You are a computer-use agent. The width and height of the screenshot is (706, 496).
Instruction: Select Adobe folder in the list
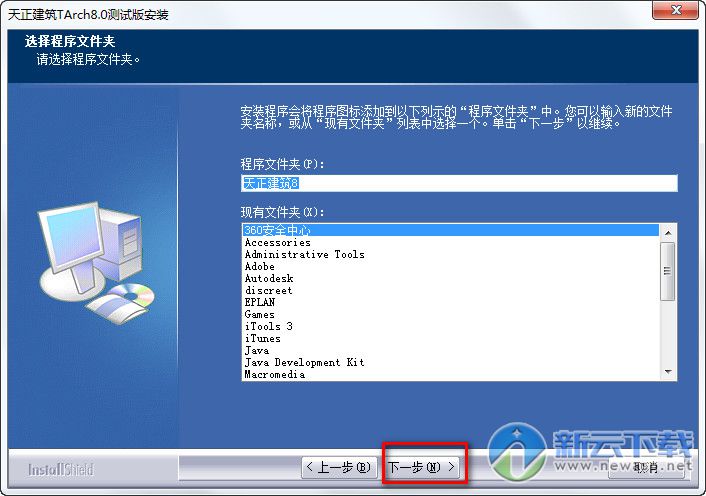pyautogui.click(x=450, y=266)
